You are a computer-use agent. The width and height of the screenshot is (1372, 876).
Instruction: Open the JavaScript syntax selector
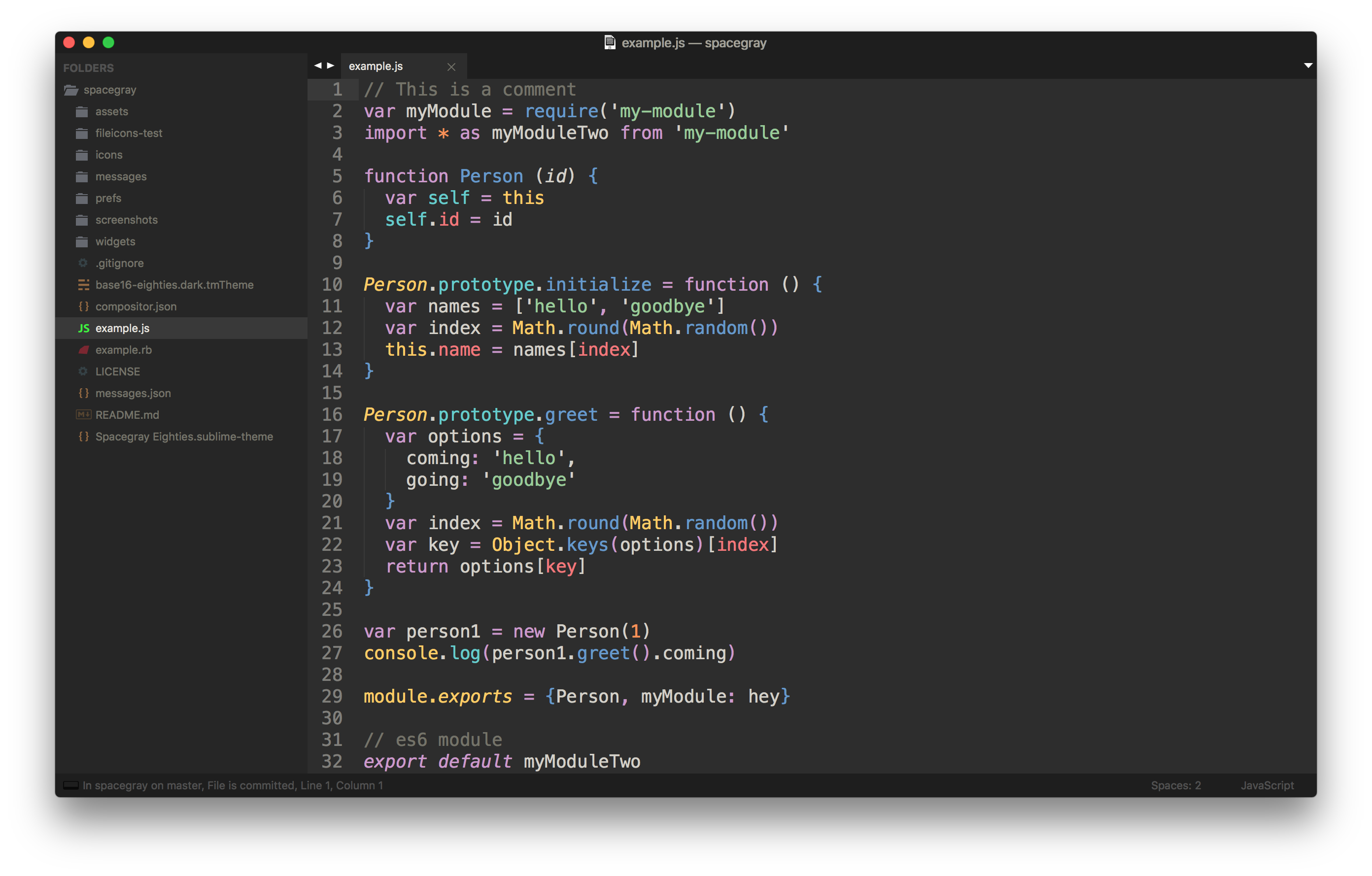[1267, 785]
